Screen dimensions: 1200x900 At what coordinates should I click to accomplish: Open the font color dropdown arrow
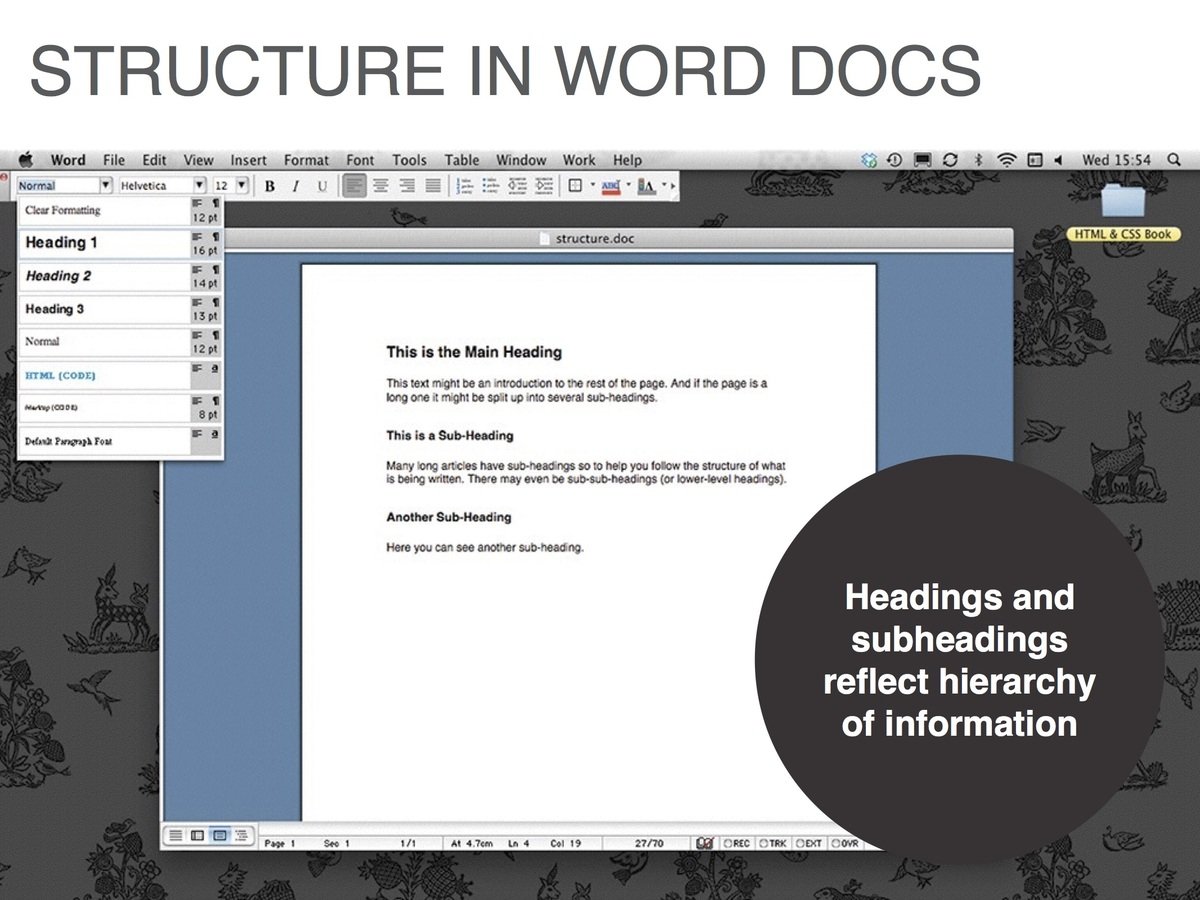[662, 185]
